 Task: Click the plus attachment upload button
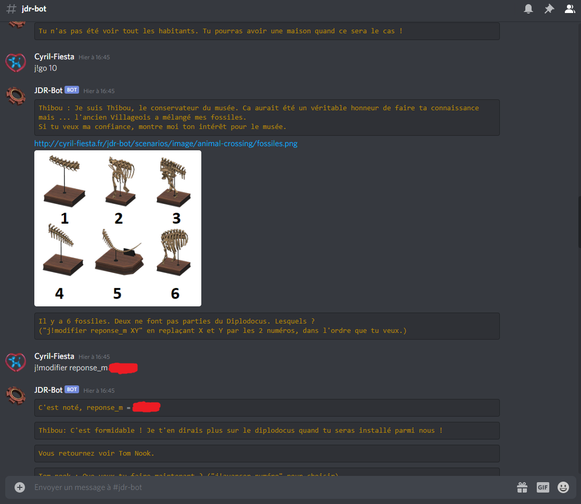point(20,487)
